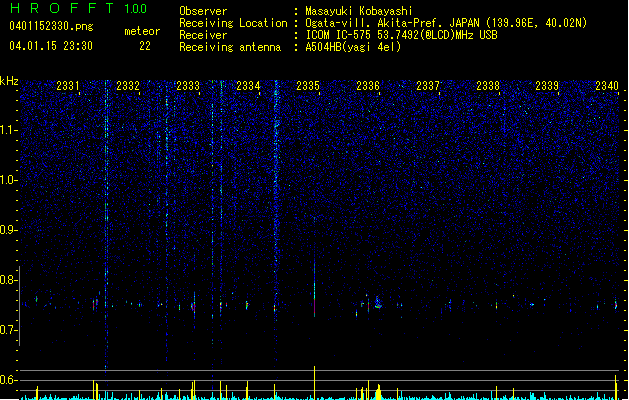Click time marker 2335
629x400 pixels.
[x=308, y=86]
